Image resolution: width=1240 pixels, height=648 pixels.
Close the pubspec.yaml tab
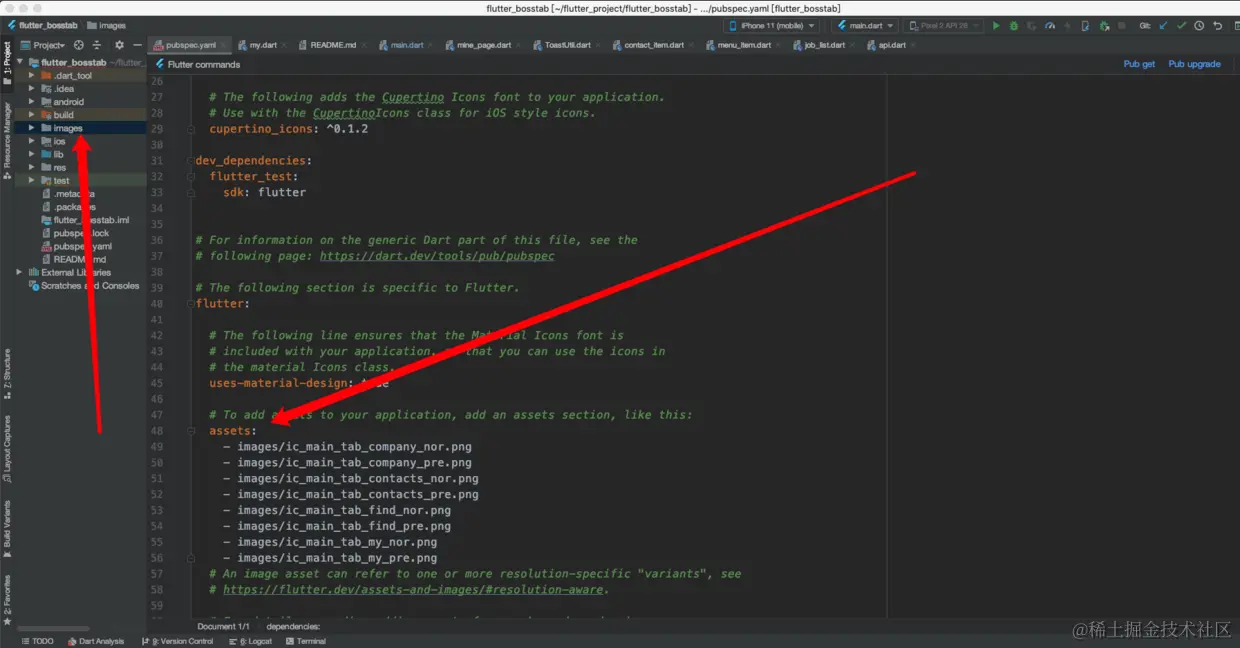[222, 45]
